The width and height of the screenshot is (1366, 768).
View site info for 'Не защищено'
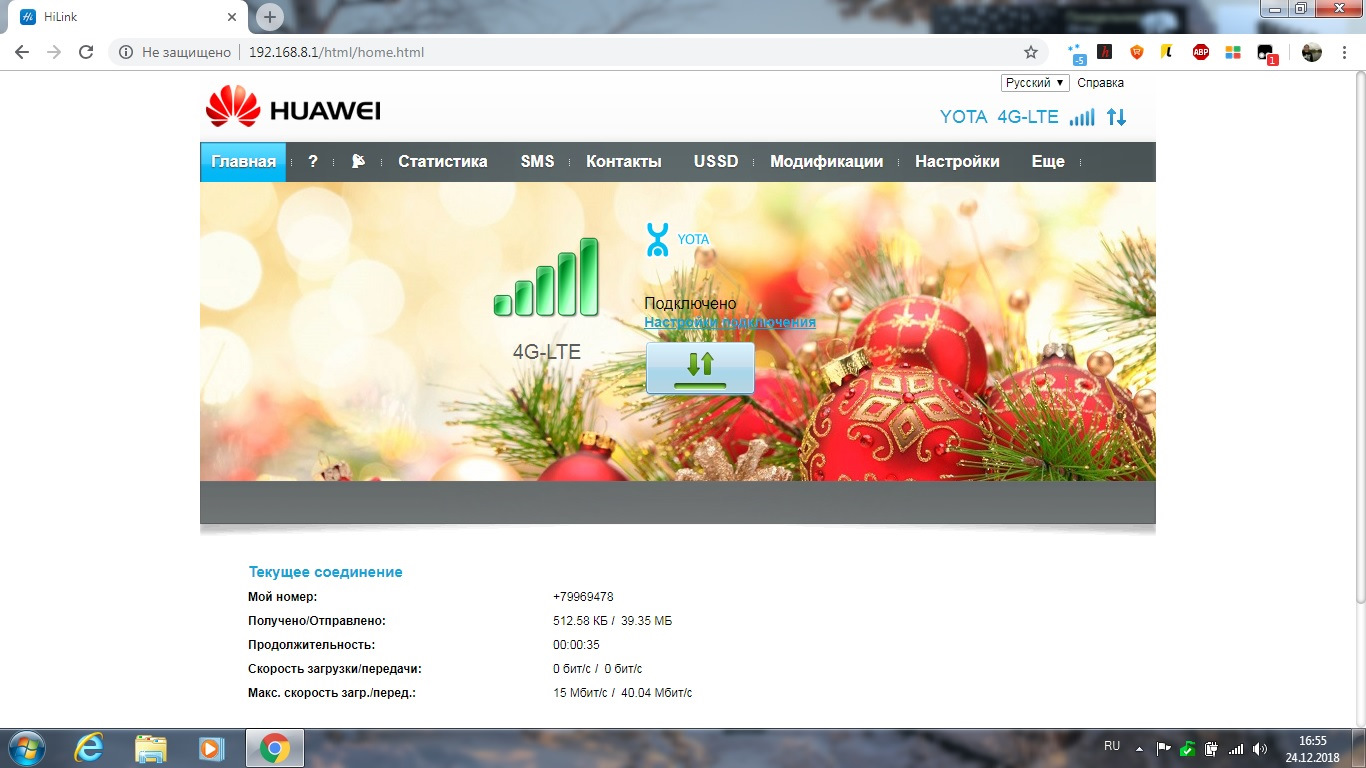coord(174,52)
